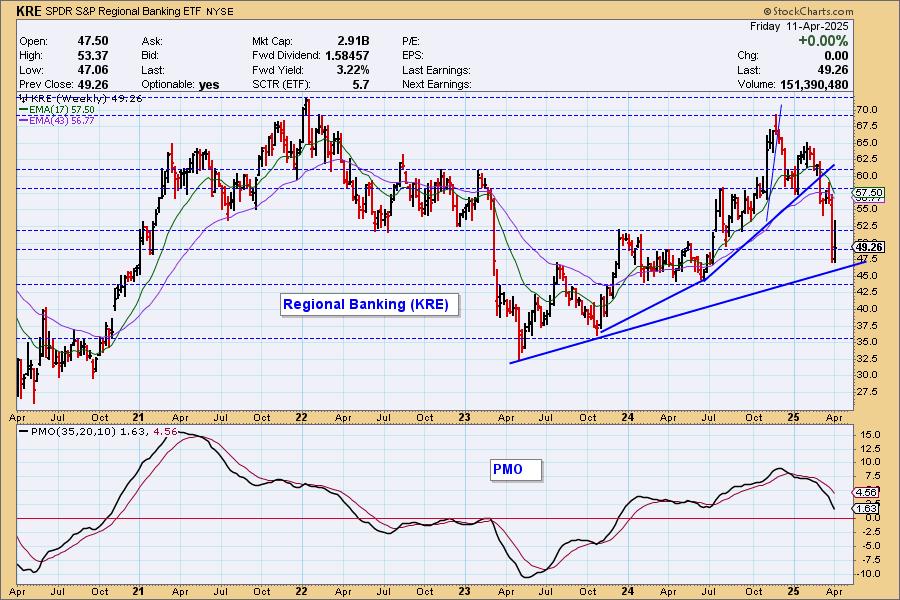Click the EMA(17) 57.50 legend entry
900x600 pixels.
point(57,110)
